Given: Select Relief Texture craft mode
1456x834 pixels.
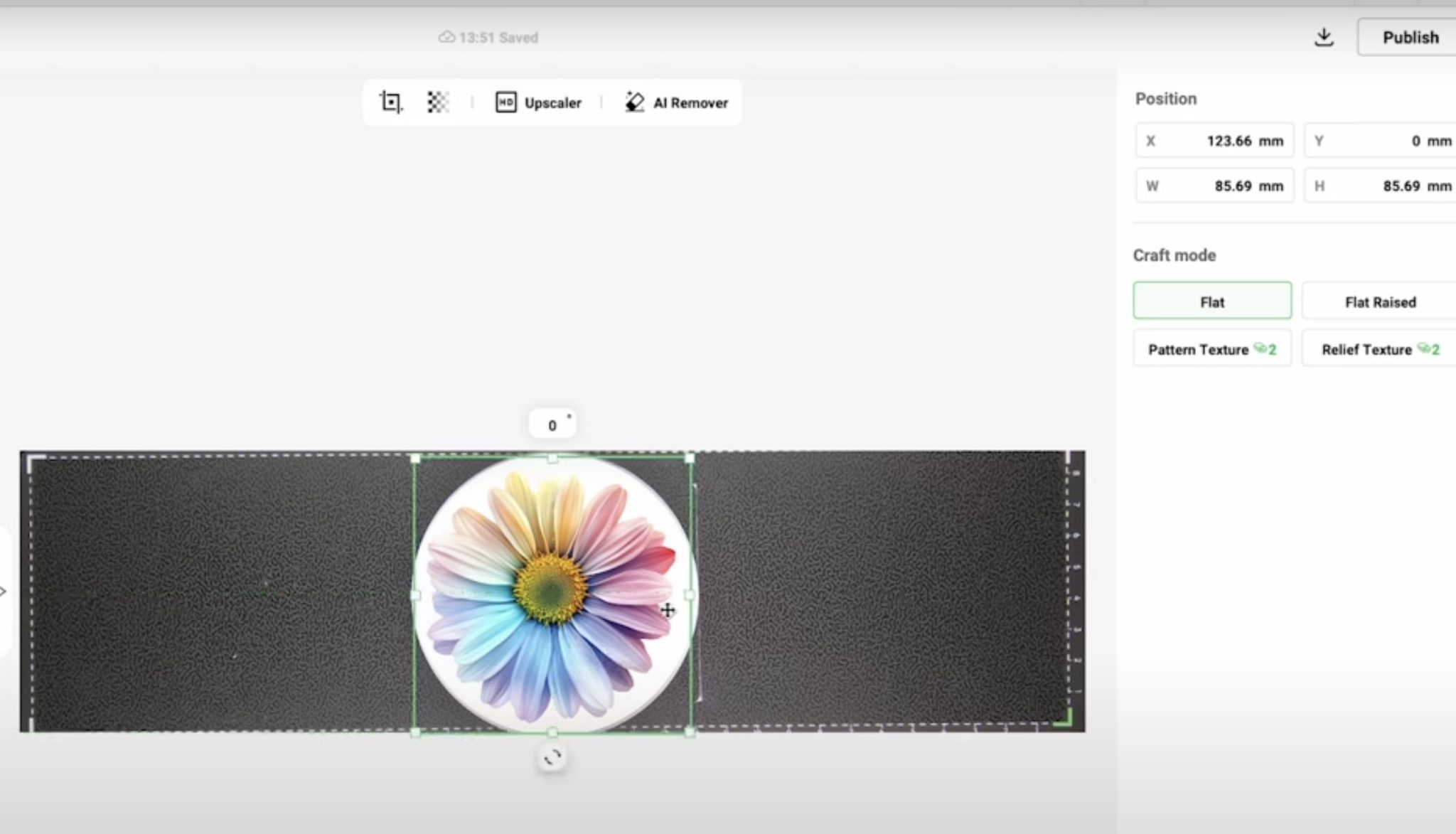Looking at the screenshot, I should (x=1379, y=349).
